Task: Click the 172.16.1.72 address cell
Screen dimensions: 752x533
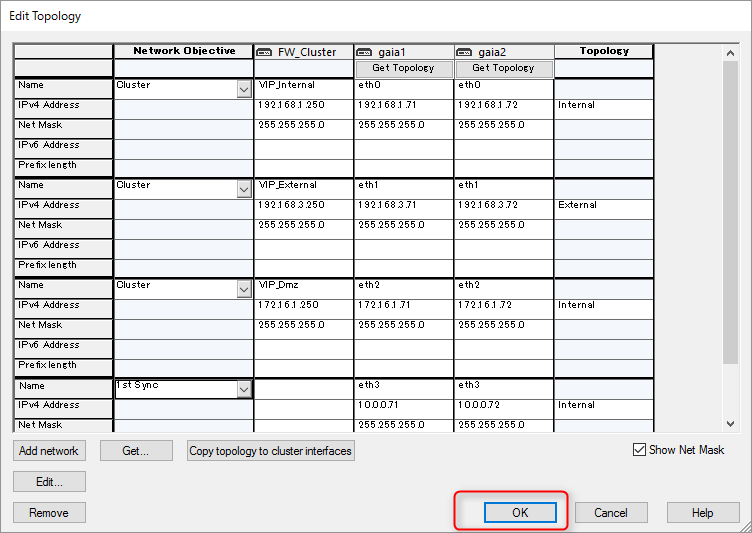Action: click(x=504, y=309)
